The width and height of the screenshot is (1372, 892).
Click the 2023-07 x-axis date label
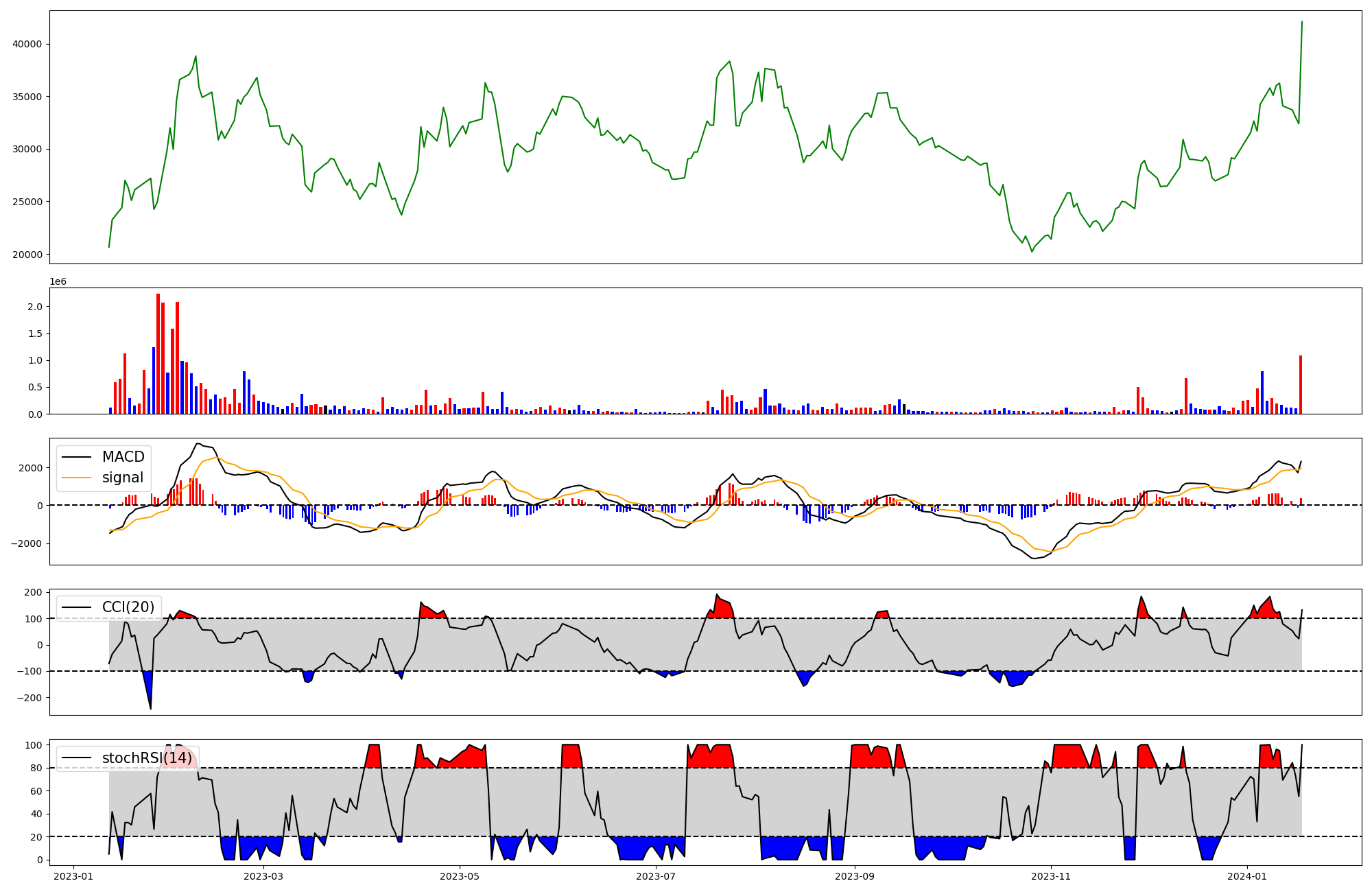point(657,876)
